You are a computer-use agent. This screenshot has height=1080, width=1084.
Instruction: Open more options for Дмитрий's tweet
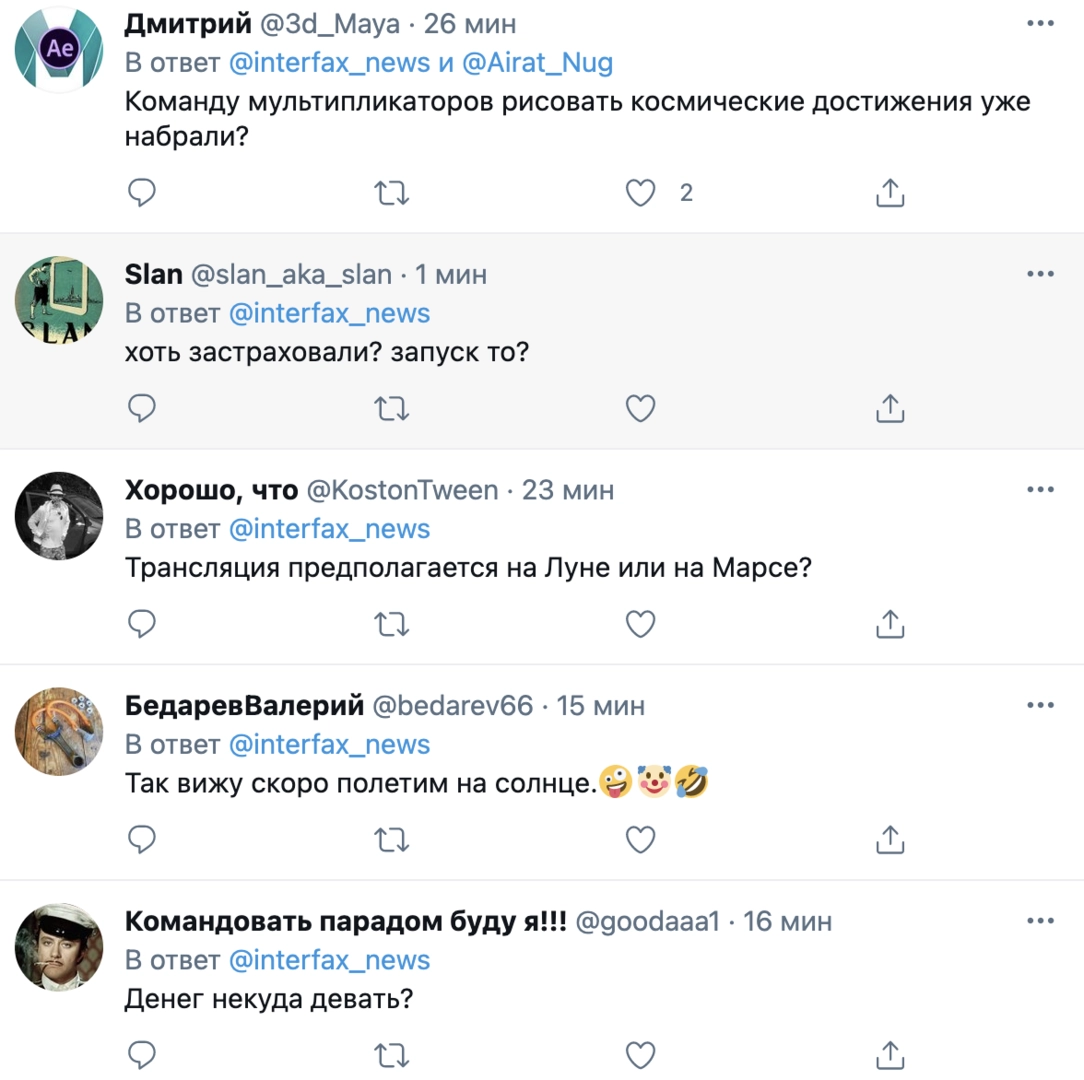(x=1040, y=21)
